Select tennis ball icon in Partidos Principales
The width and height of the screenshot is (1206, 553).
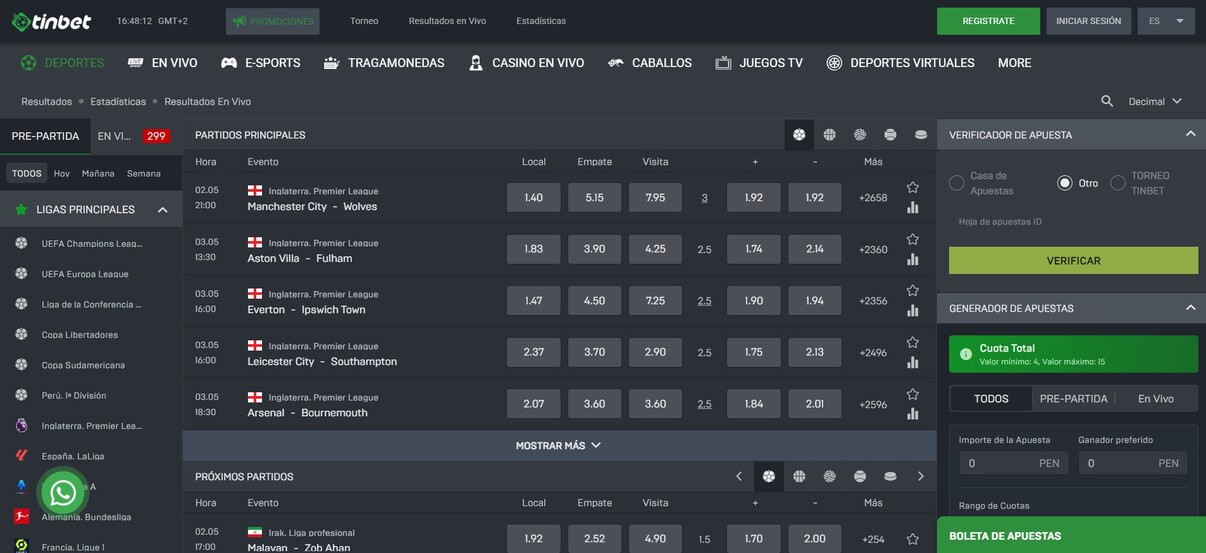coord(890,134)
